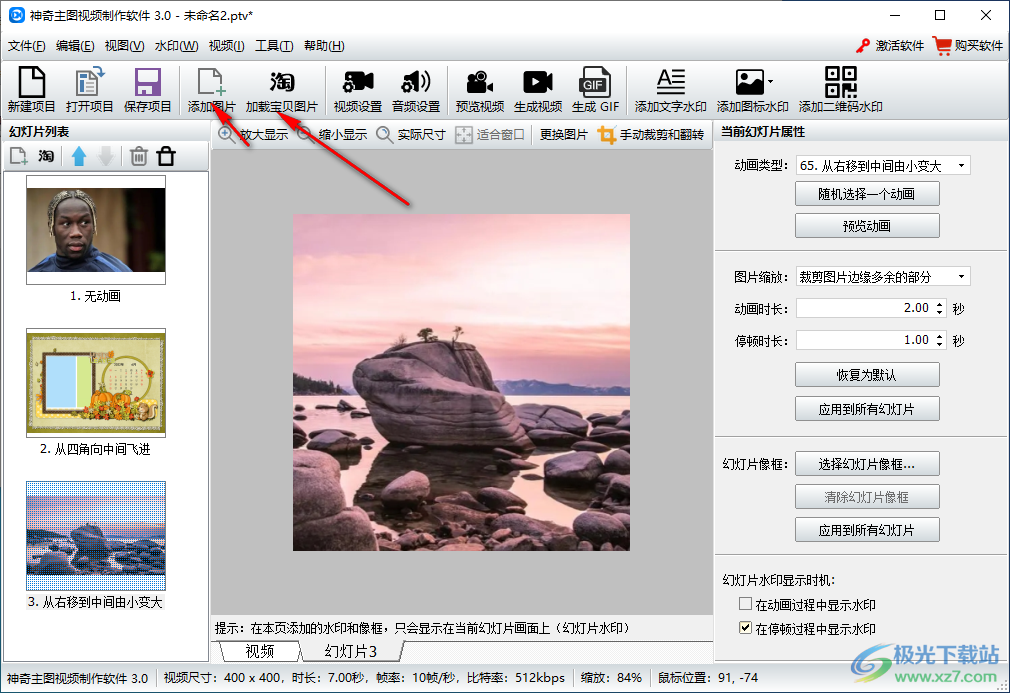Click the preview image in the canvas

(x=461, y=383)
